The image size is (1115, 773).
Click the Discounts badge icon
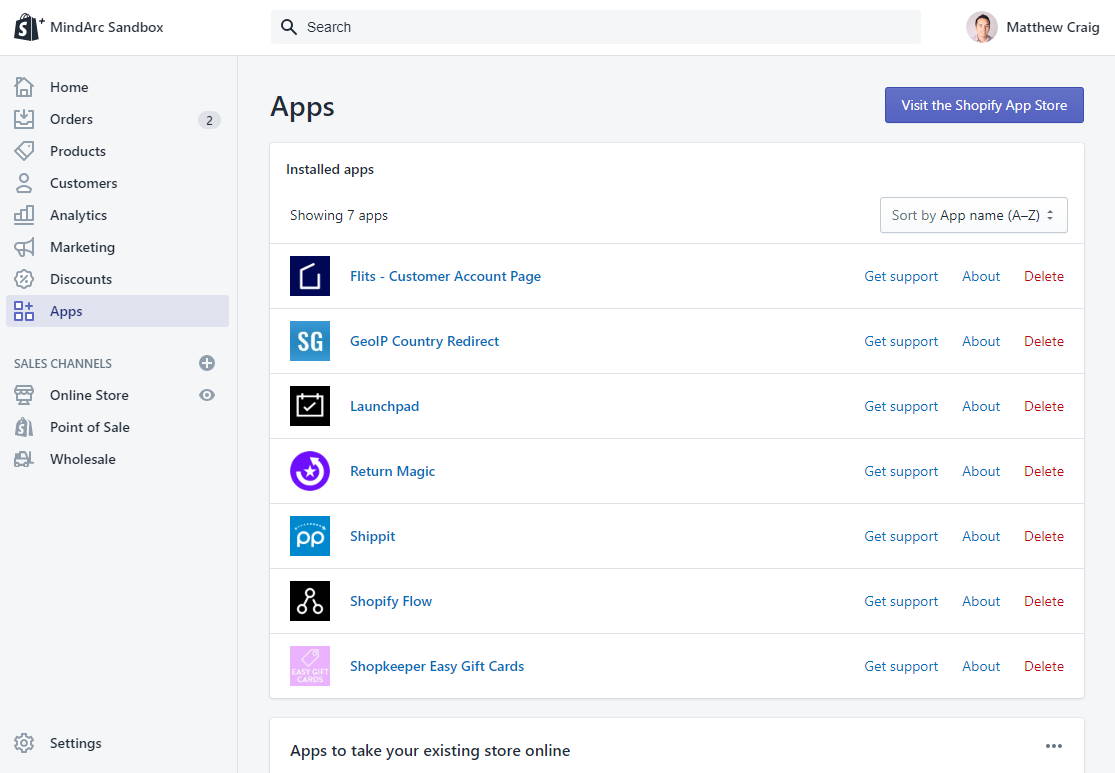[x=24, y=279]
